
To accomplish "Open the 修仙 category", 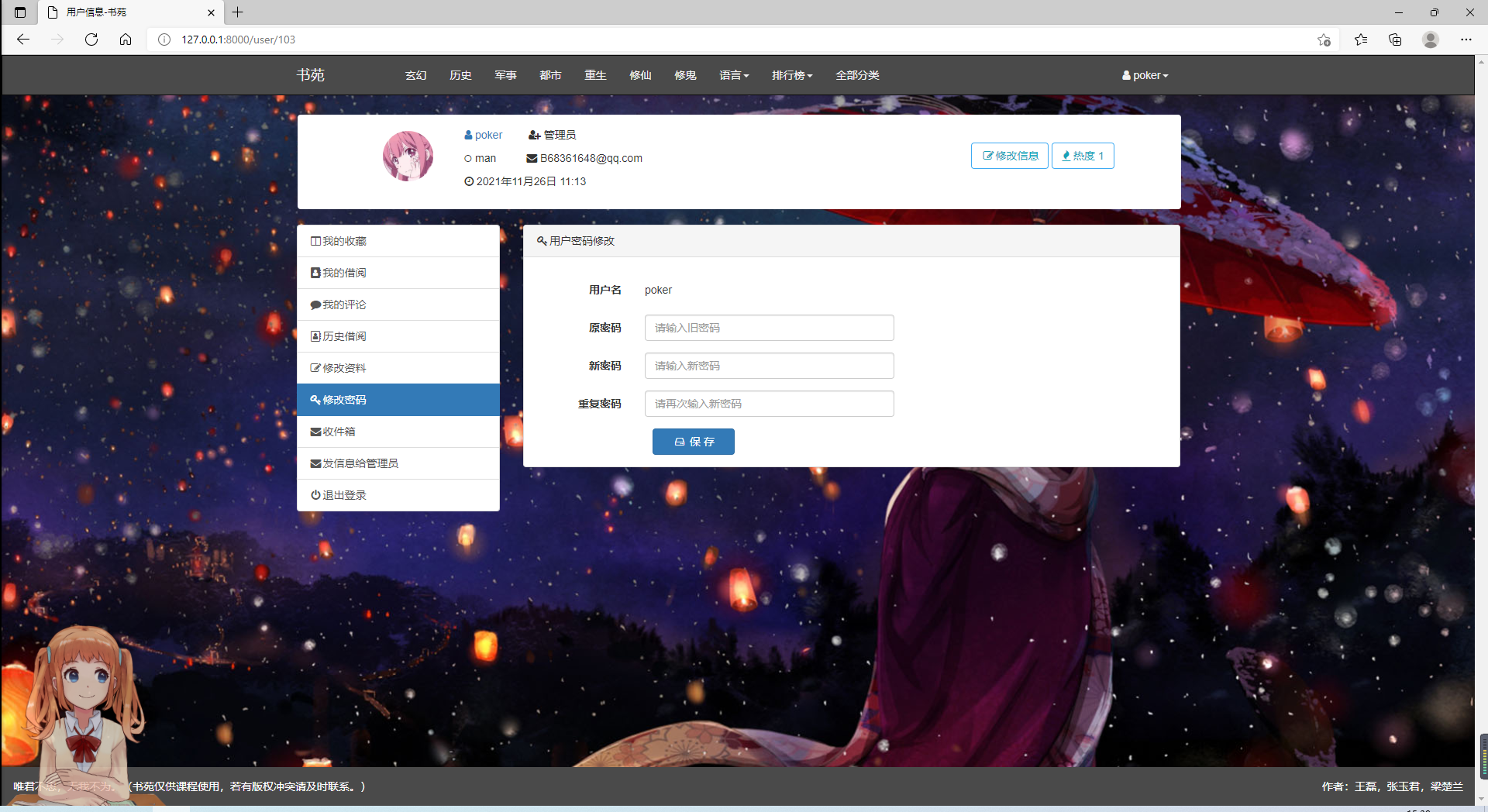I will coord(641,75).
